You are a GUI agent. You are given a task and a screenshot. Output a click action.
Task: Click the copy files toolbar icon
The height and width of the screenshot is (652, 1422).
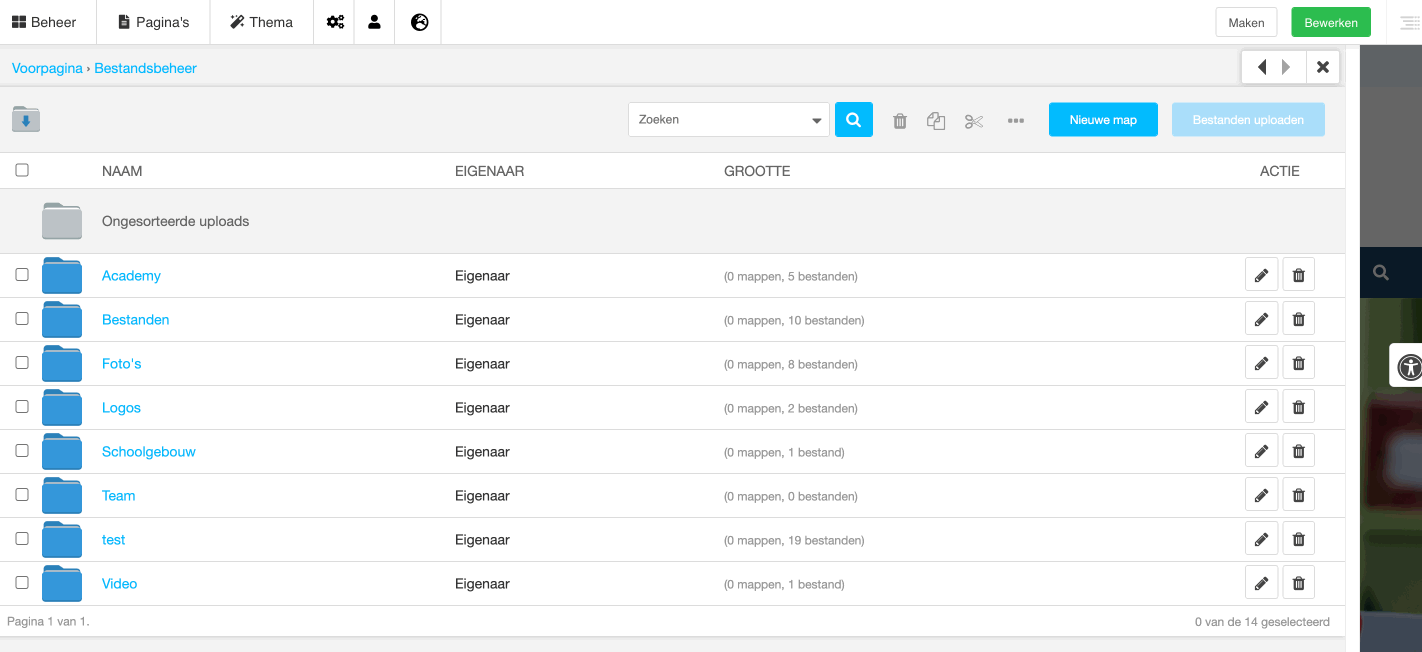pos(936,121)
